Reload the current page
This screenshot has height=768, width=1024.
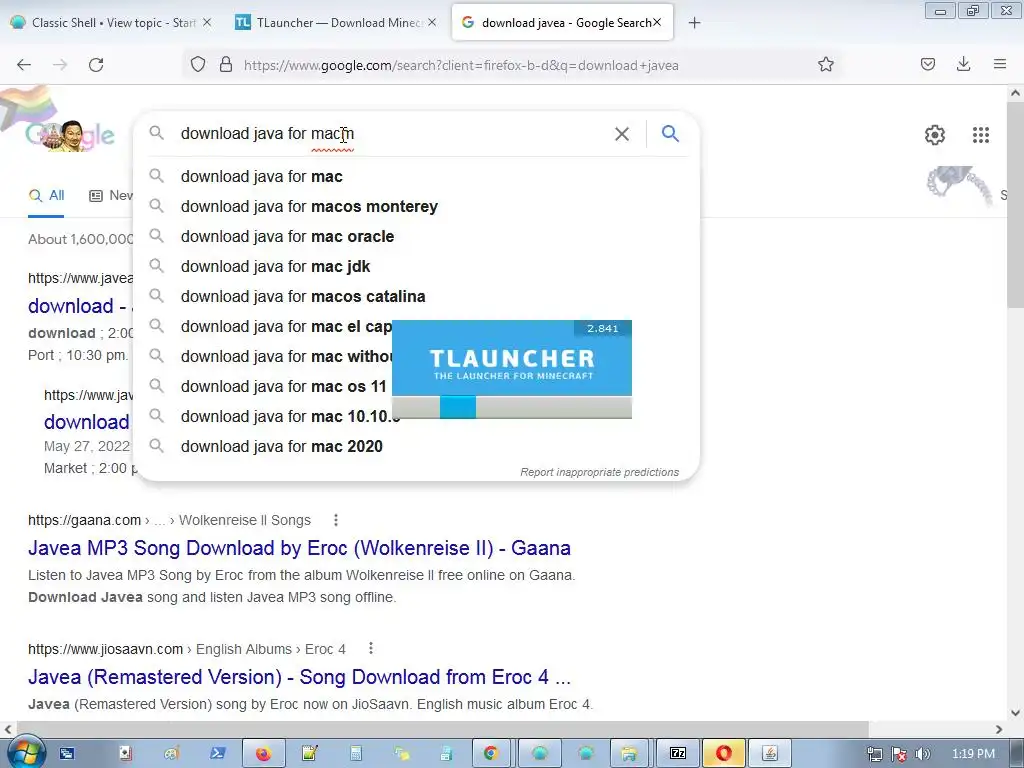96,65
